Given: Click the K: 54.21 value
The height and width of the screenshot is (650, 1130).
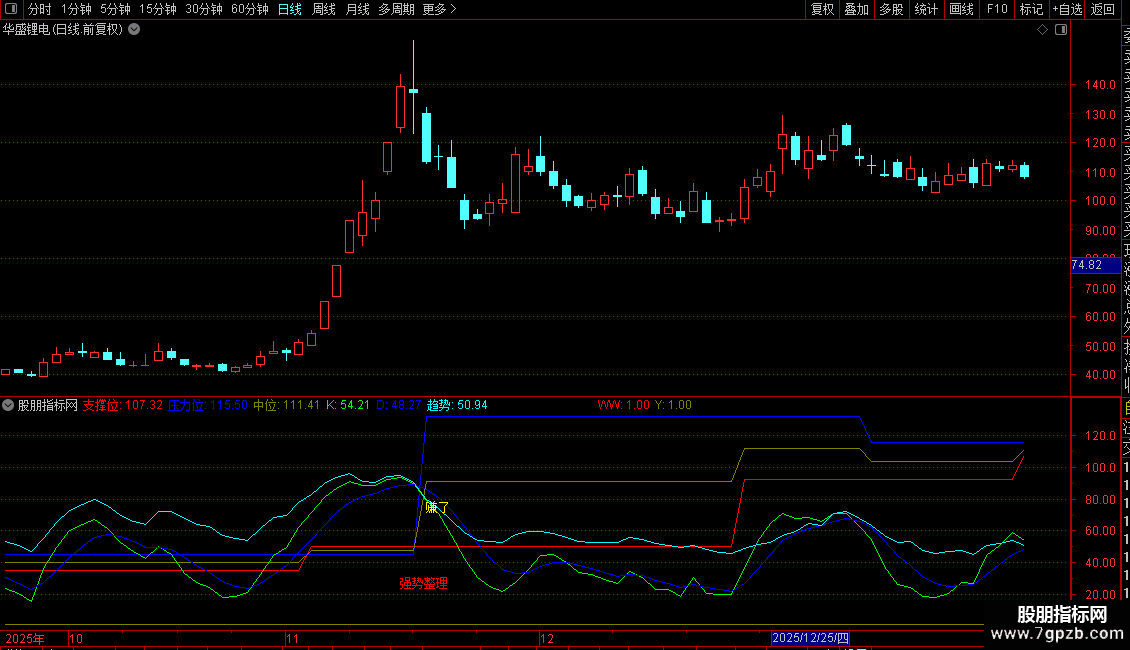Looking at the screenshot, I should (348, 405).
